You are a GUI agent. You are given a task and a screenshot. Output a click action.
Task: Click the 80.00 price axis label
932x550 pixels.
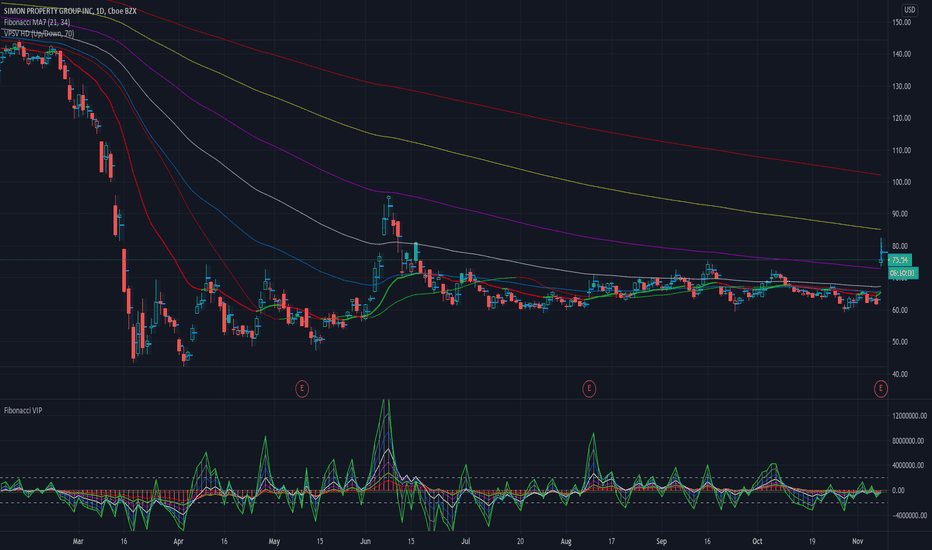coord(901,246)
